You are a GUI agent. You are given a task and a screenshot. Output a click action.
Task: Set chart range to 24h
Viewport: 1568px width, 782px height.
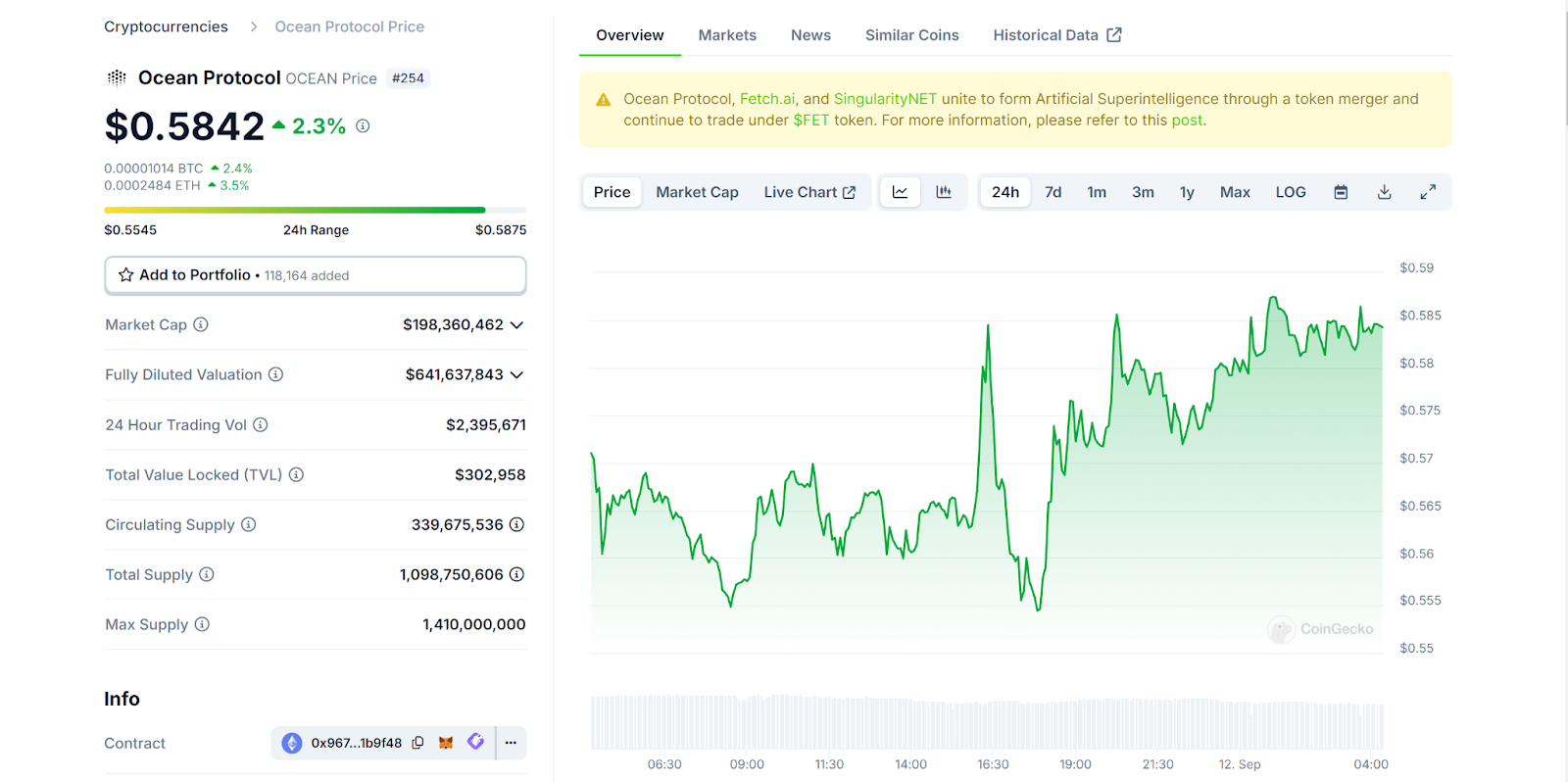[1005, 192]
